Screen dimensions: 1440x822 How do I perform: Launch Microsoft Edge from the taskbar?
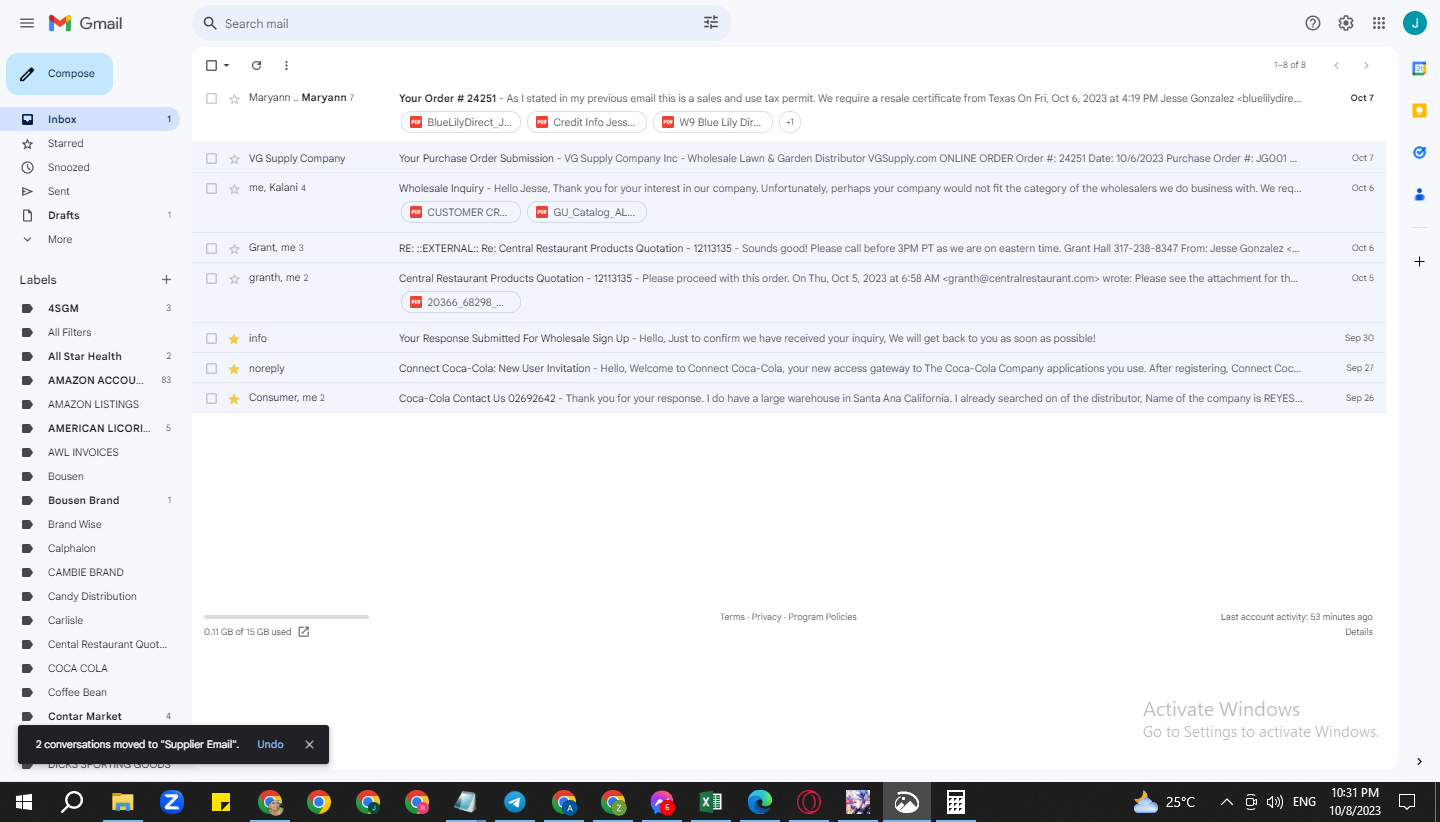(x=760, y=802)
